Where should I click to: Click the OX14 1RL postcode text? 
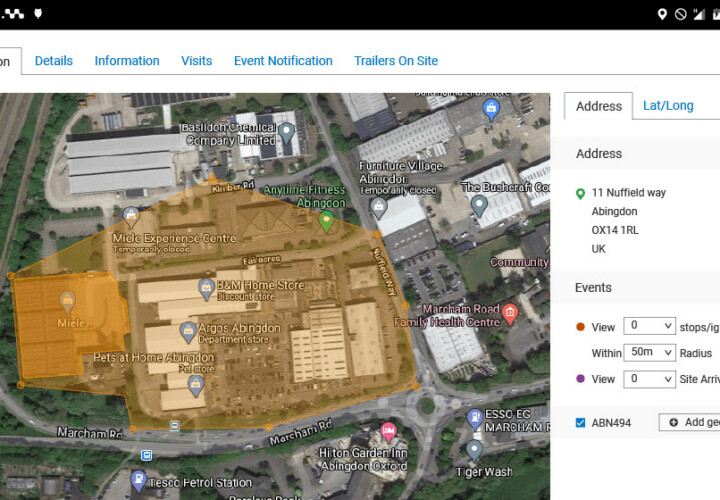click(615, 230)
